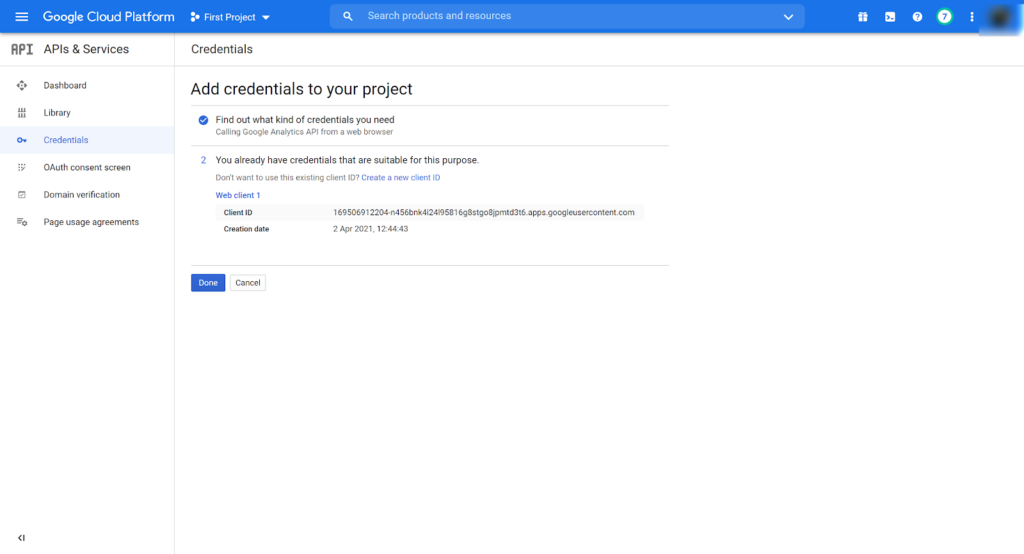Image resolution: width=1024 pixels, height=554 pixels.
Task: Click the Credentials key icon
Action: pos(22,140)
